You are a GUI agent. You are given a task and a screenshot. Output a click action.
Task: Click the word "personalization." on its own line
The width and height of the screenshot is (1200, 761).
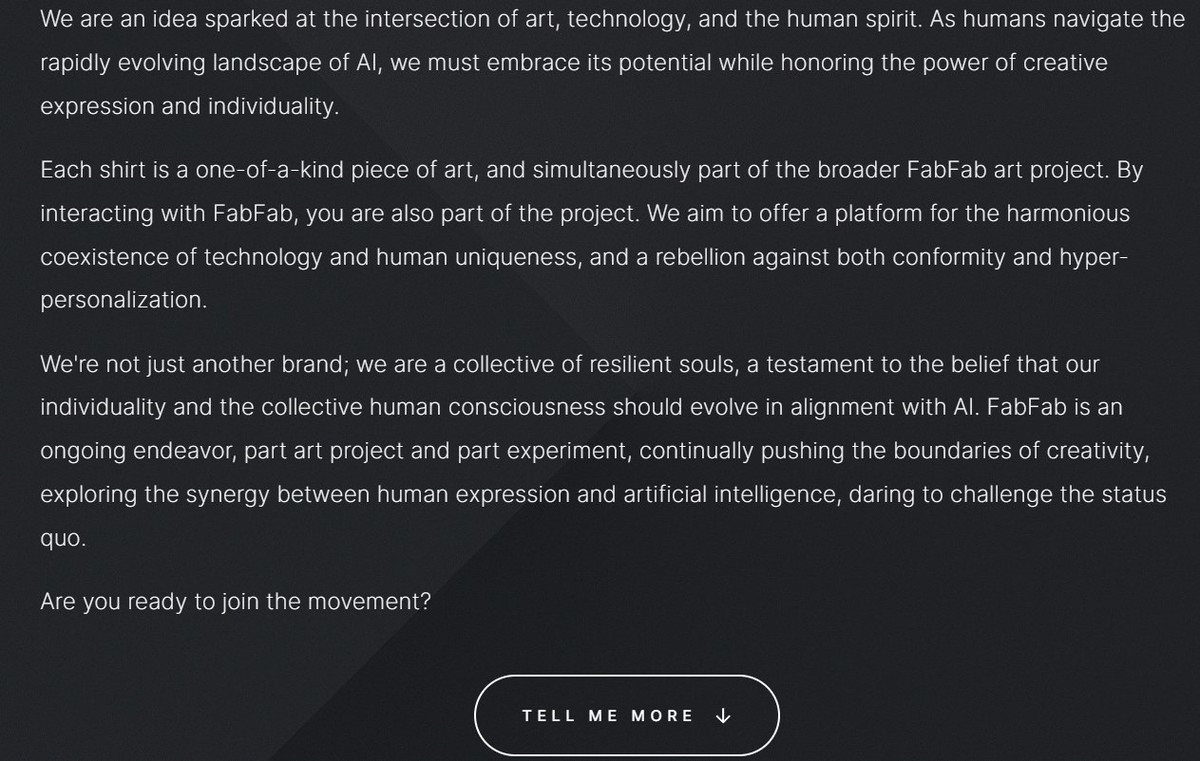(x=124, y=301)
